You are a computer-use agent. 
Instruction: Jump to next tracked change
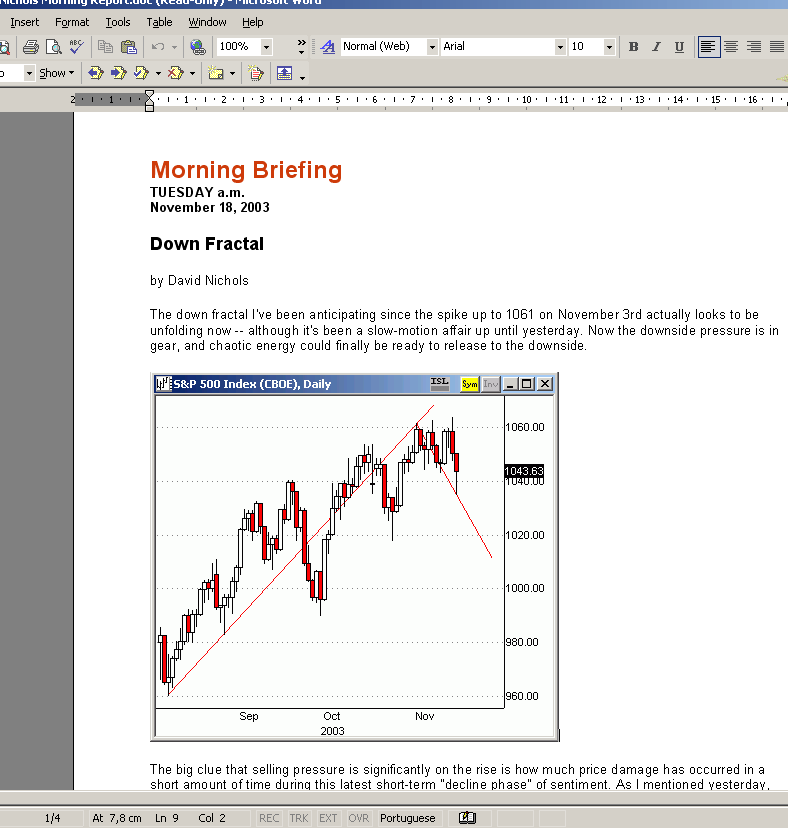pos(119,73)
